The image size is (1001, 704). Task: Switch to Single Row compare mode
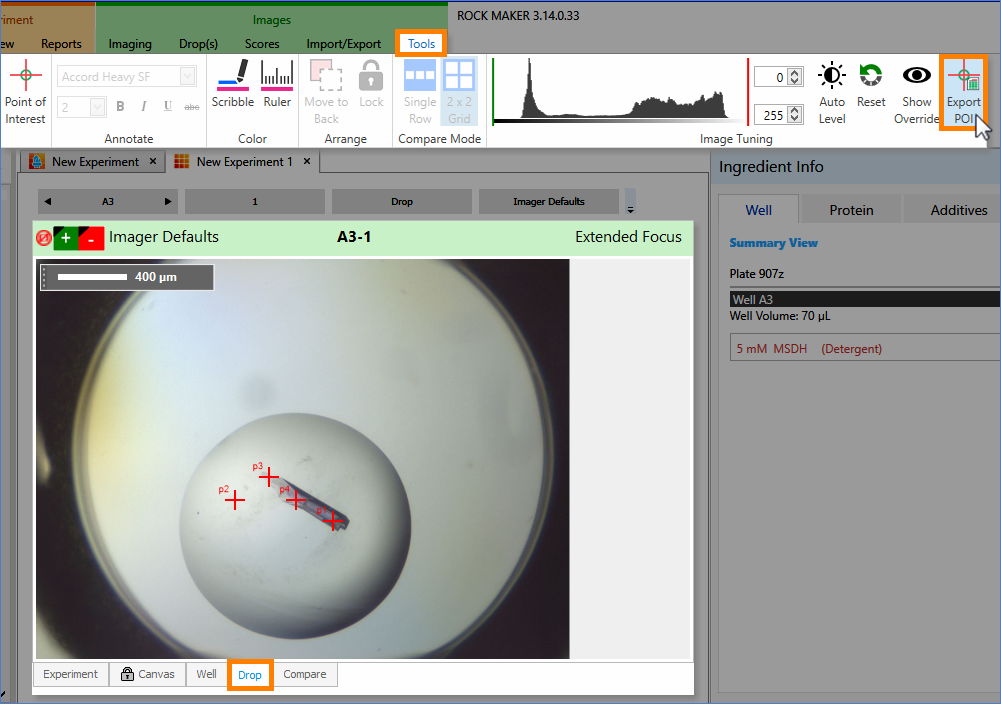tap(420, 92)
